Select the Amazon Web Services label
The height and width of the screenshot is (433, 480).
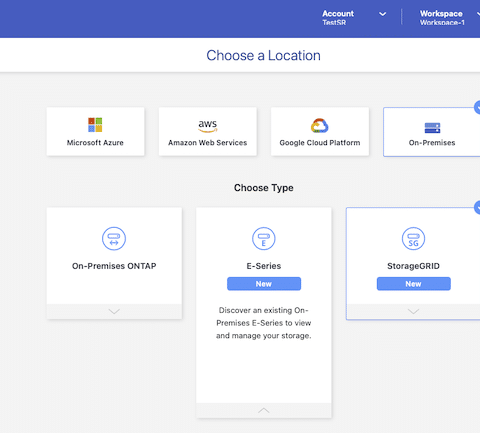point(207,143)
